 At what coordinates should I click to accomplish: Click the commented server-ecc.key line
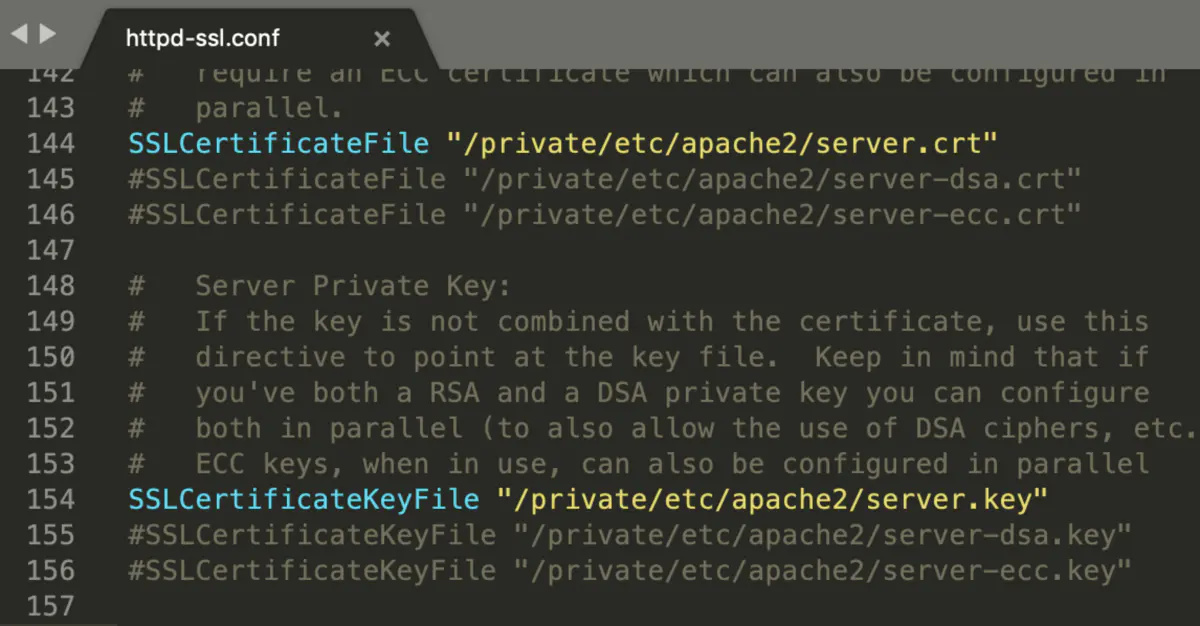[630, 570]
